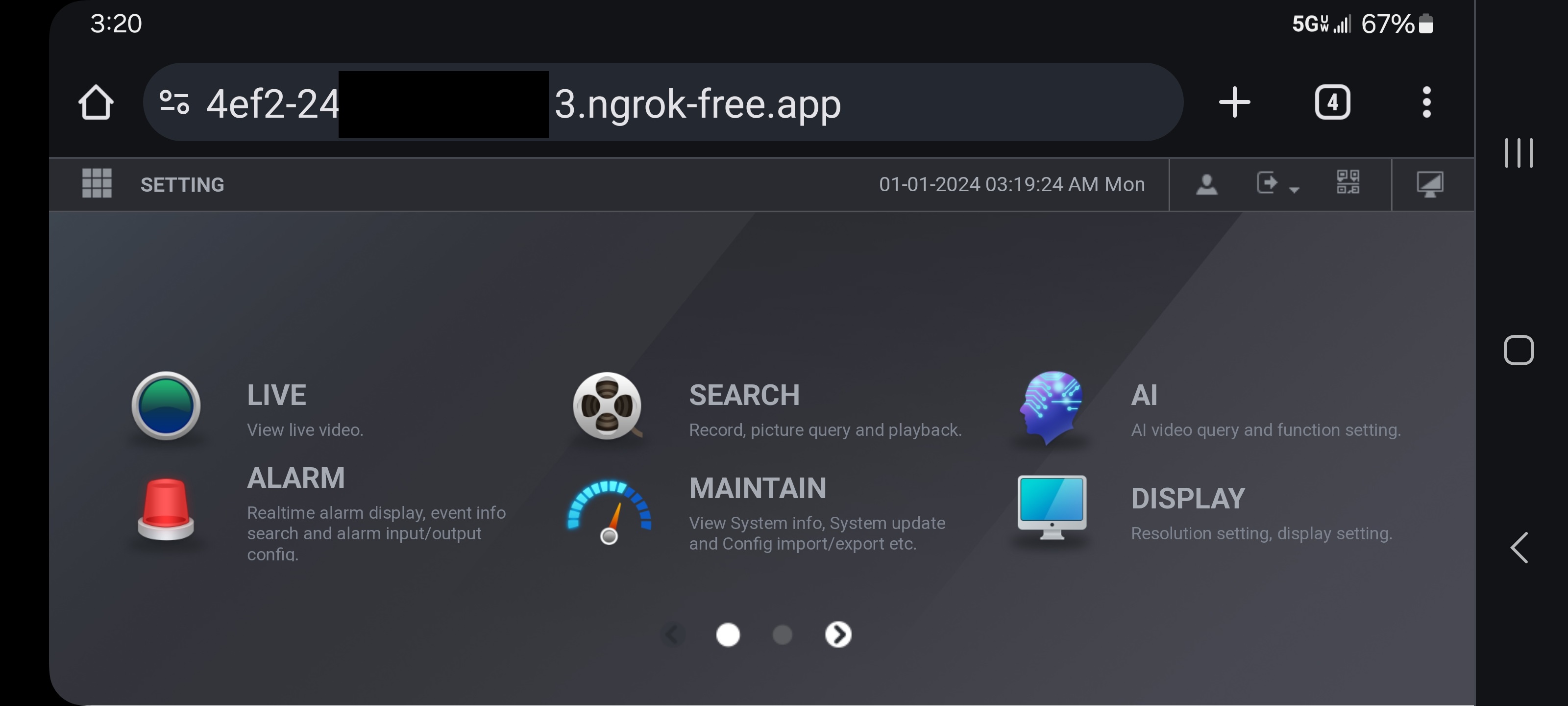Click the monitor preview icon in header
The height and width of the screenshot is (706, 1568).
pos(1430,184)
